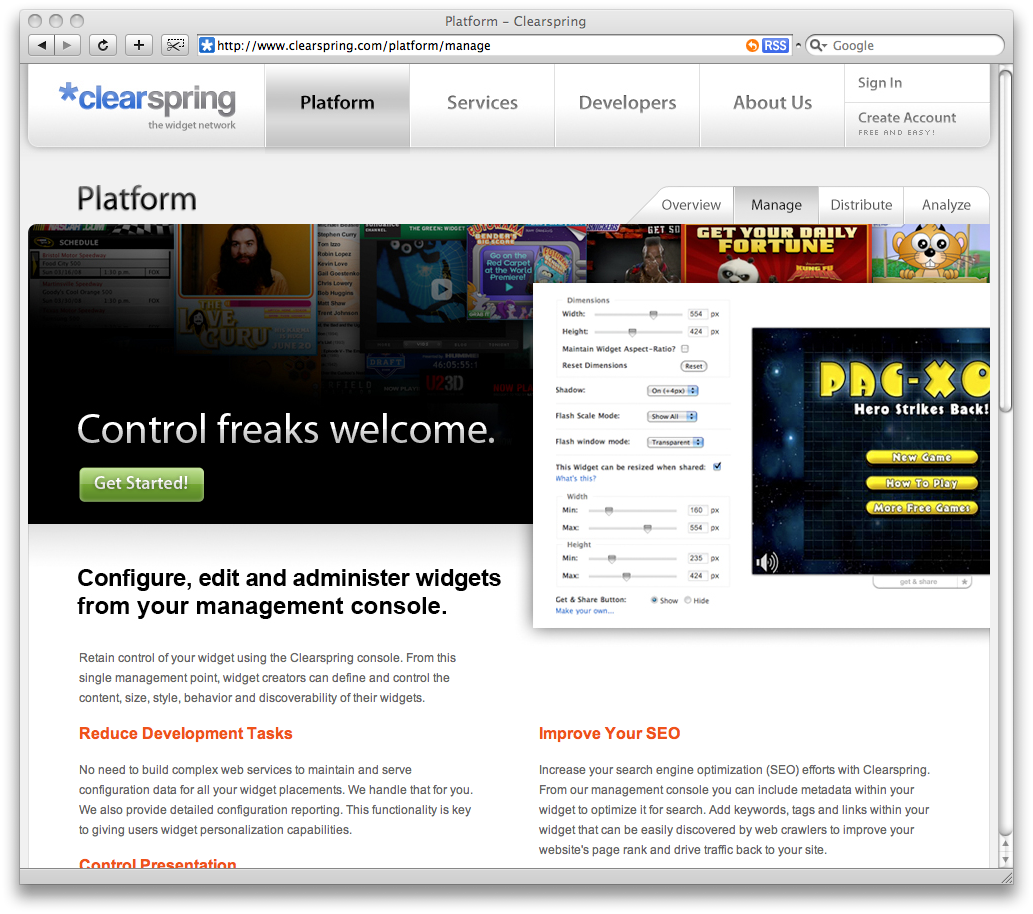Screen dimensions: 1033x914
Task: Click the Reduce Development Tasks heading
Action: click(186, 733)
